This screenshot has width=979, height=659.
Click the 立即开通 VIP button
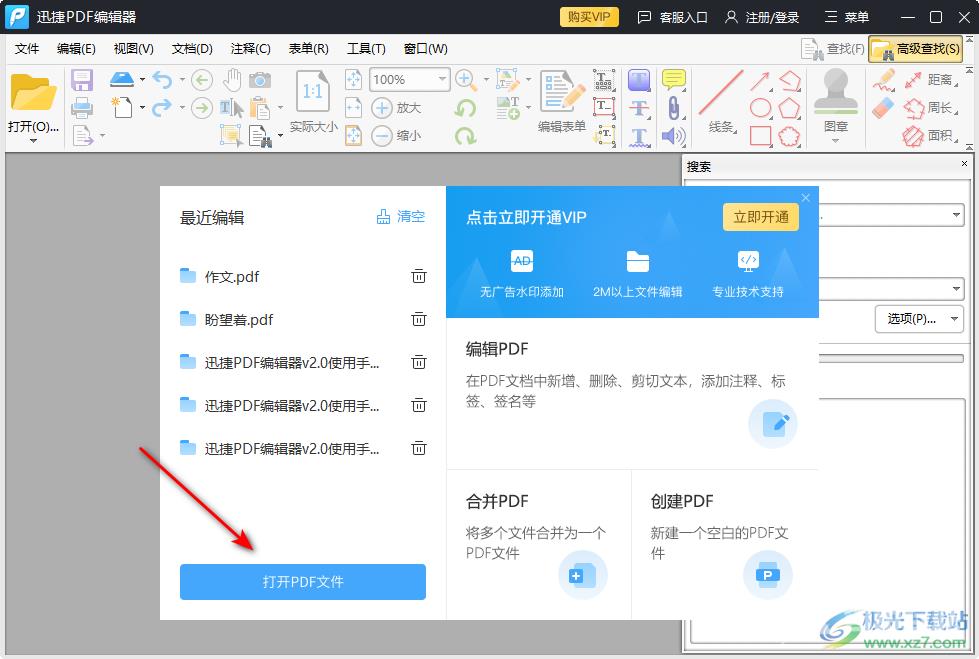click(760, 217)
